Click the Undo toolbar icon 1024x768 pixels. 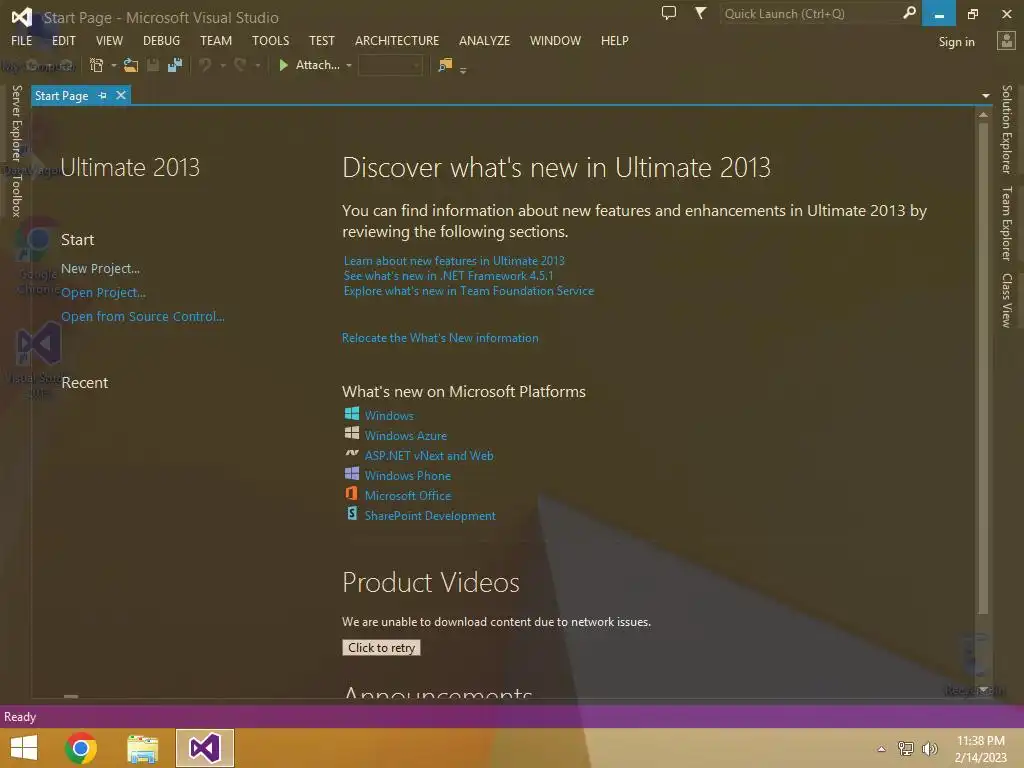(205, 65)
